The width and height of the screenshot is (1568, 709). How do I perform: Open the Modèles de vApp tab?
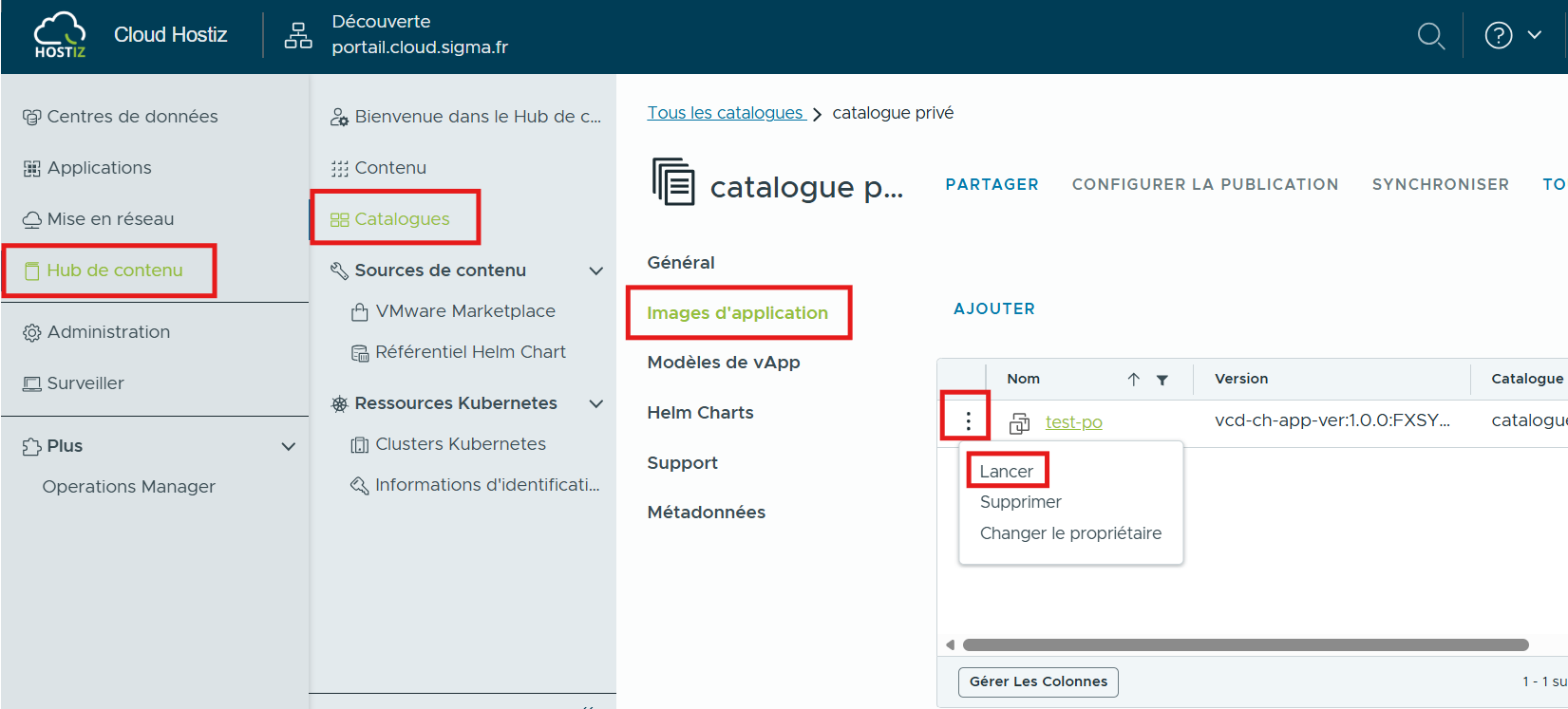pyautogui.click(x=723, y=363)
